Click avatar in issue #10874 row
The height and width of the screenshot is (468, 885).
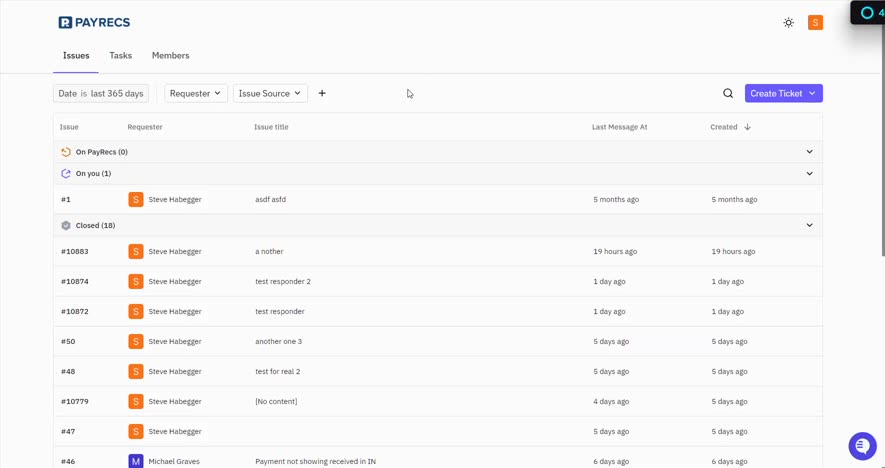point(135,281)
